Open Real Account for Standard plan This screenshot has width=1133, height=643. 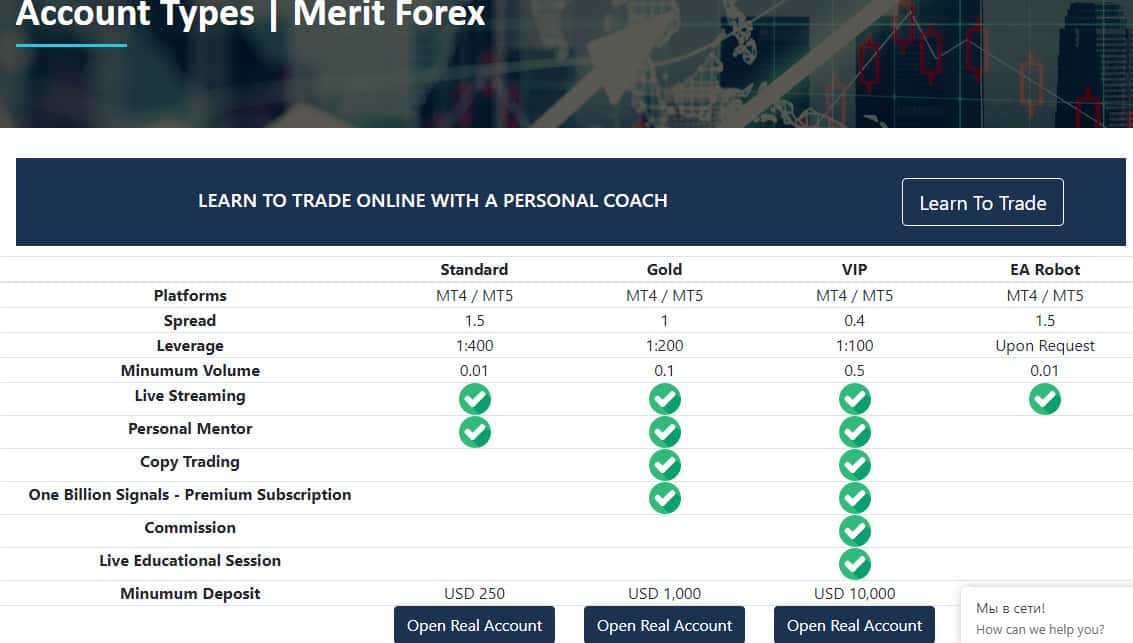[474, 625]
